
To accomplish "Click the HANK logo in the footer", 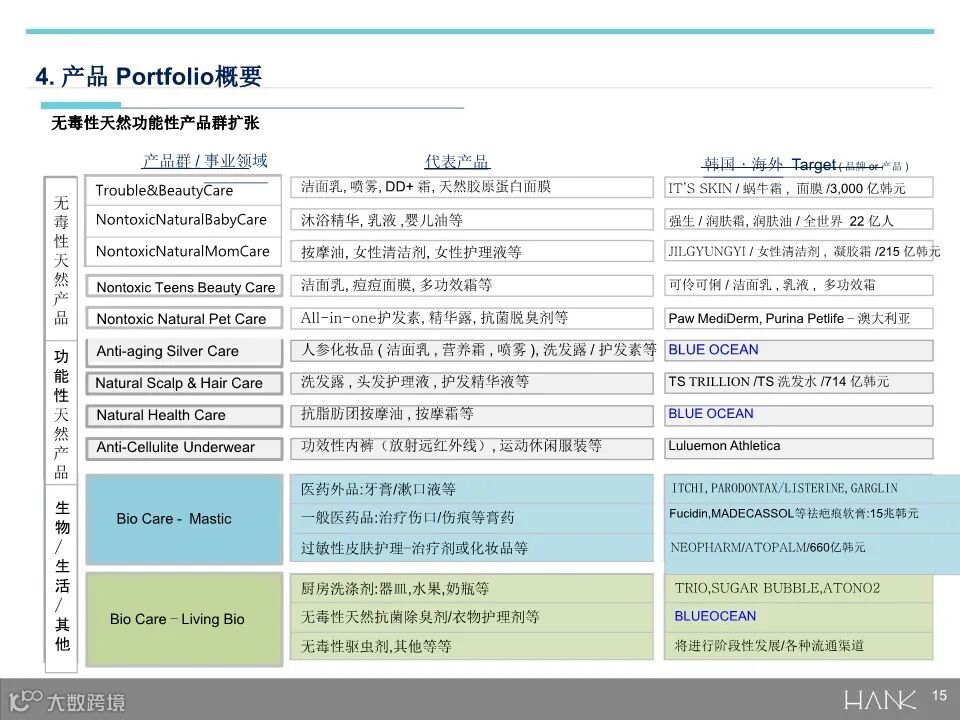I will [x=880, y=699].
